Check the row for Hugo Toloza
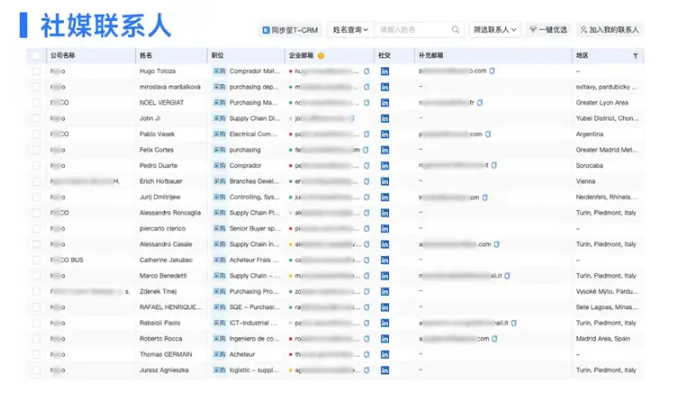 coord(36,71)
